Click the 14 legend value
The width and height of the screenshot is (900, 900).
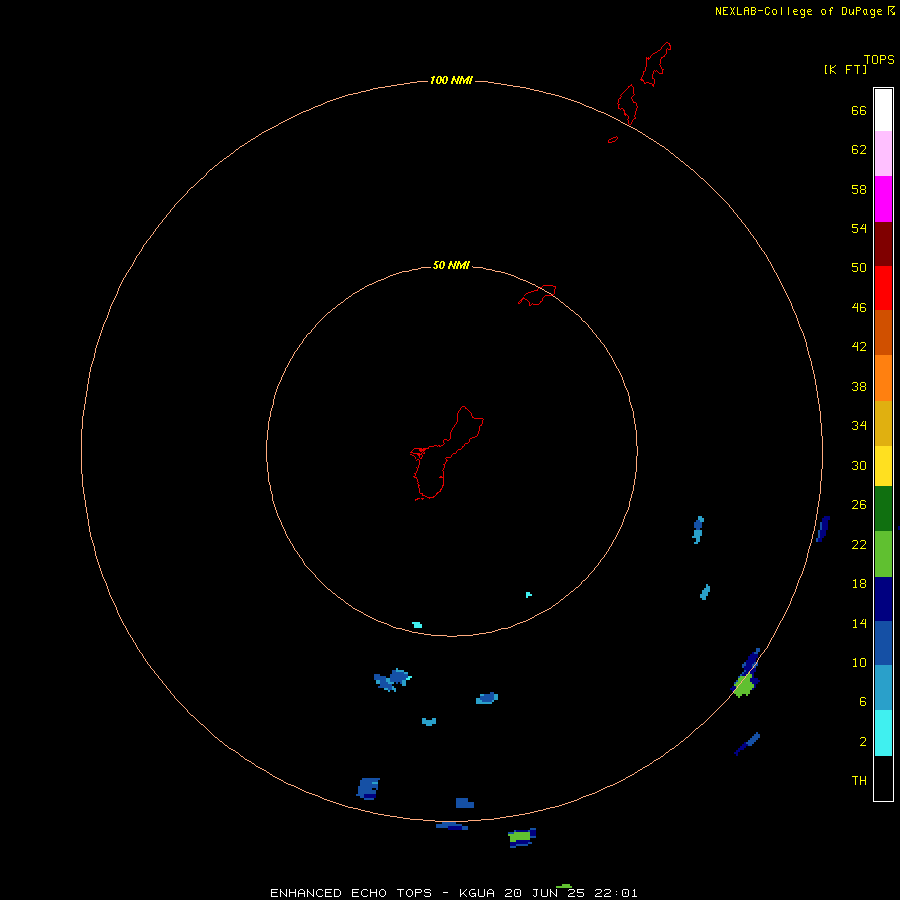tap(859, 623)
